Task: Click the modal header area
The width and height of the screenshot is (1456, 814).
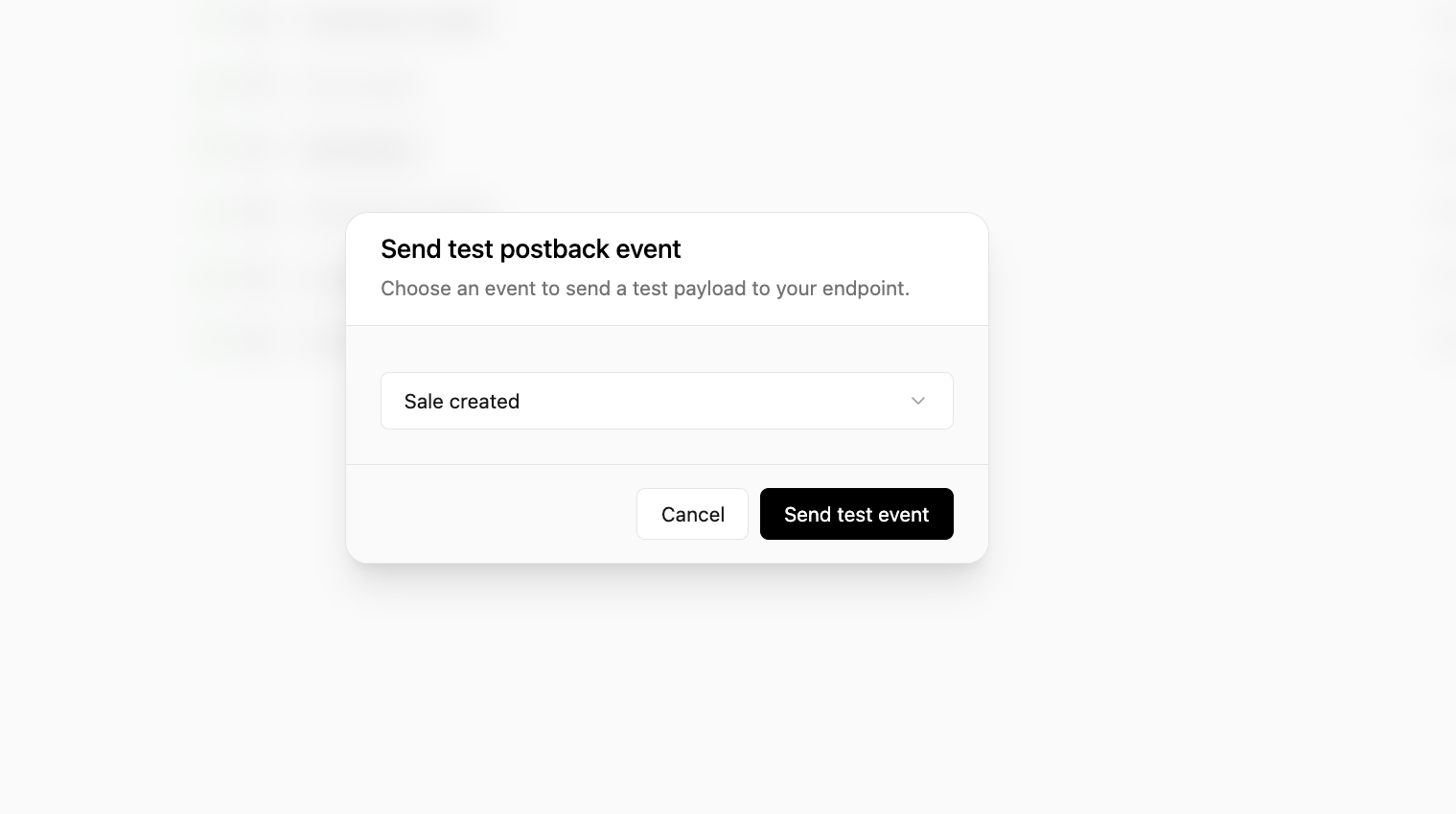Action: (x=667, y=268)
